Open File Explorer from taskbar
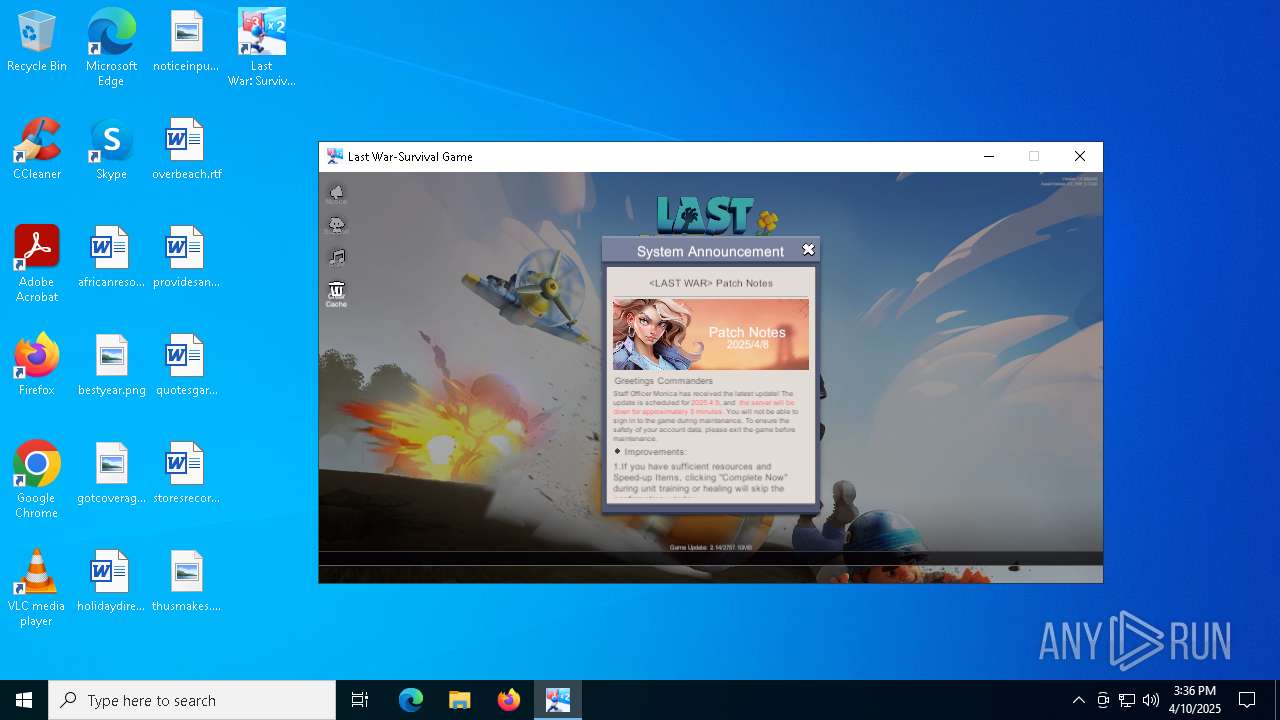Screen dimensions: 1280x720 [459, 700]
